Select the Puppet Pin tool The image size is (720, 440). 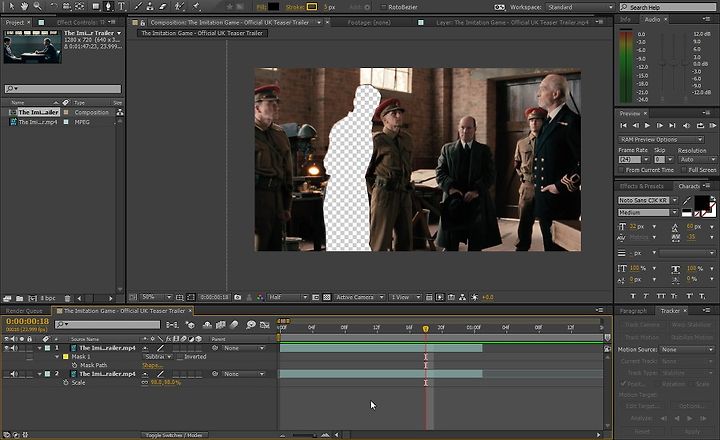pyautogui.click(x=197, y=6)
